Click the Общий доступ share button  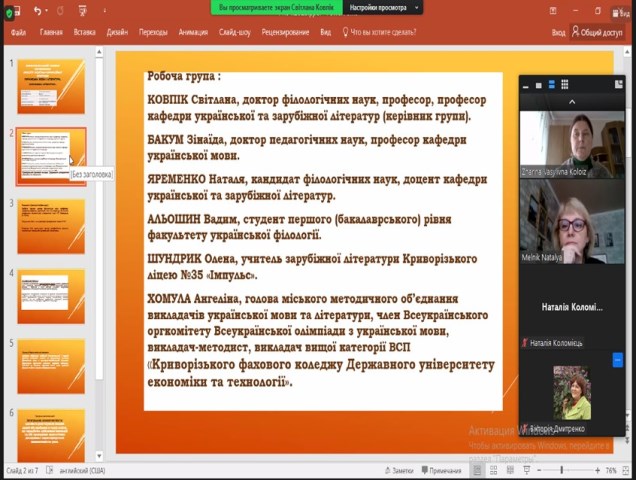click(x=597, y=32)
